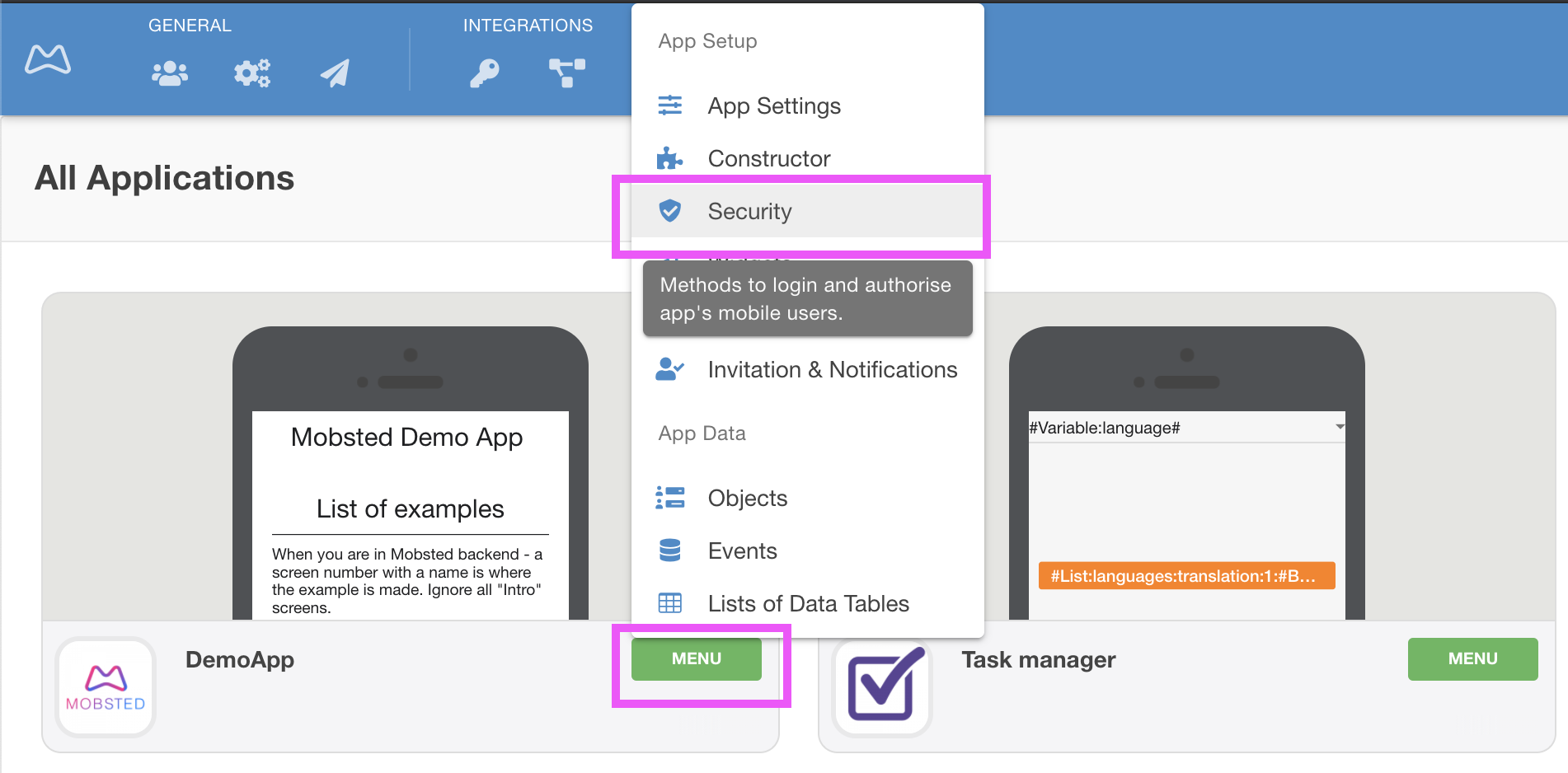Click the user check Invitation icon
Image resolution: width=1568 pixels, height=773 pixels.
click(669, 369)
